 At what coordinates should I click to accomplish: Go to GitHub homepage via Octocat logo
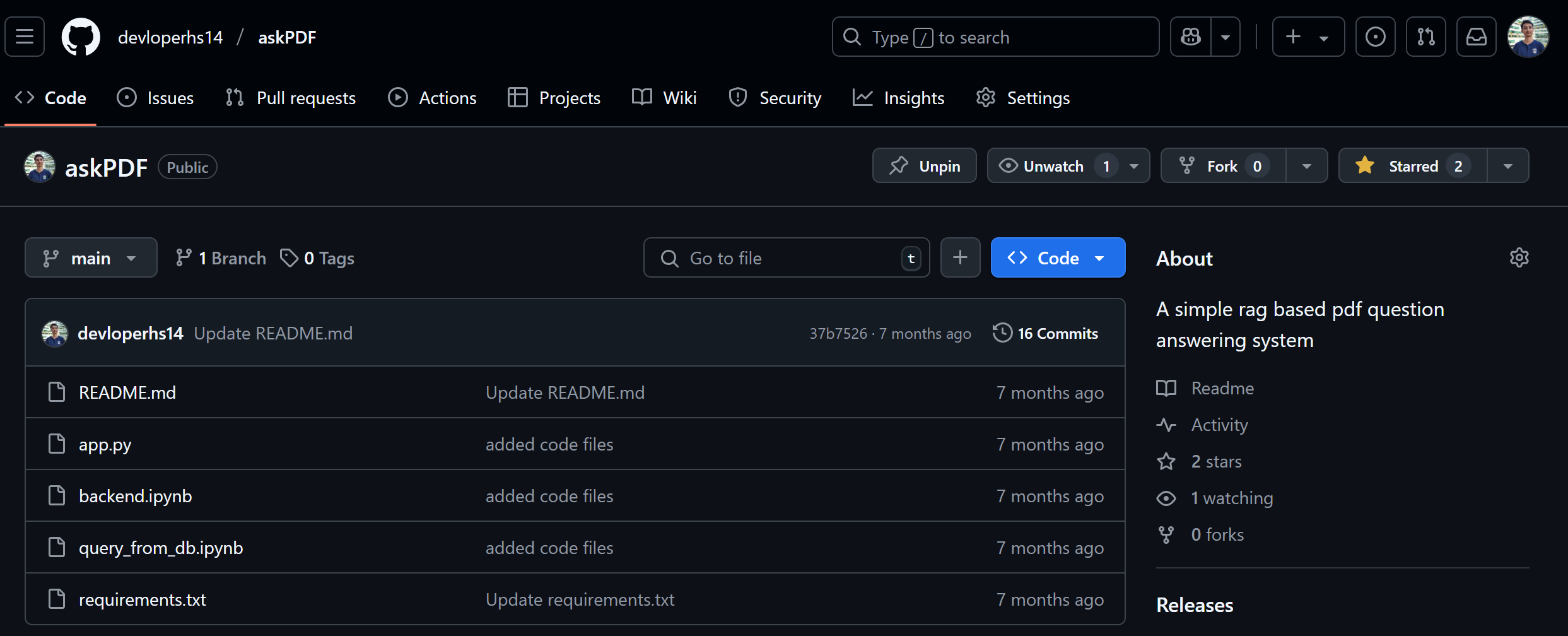pos(81,37)
